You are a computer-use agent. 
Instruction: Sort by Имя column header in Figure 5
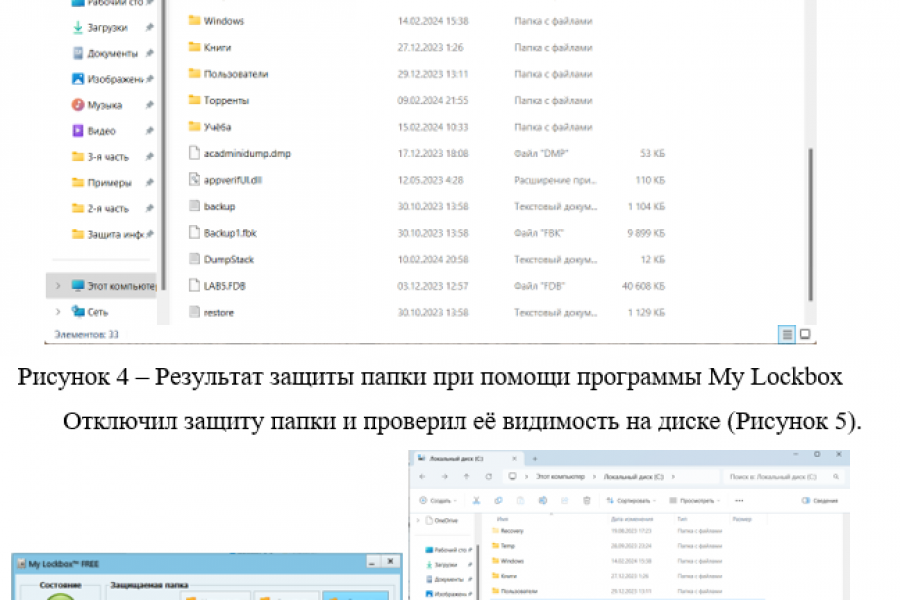tap(502, 519)
